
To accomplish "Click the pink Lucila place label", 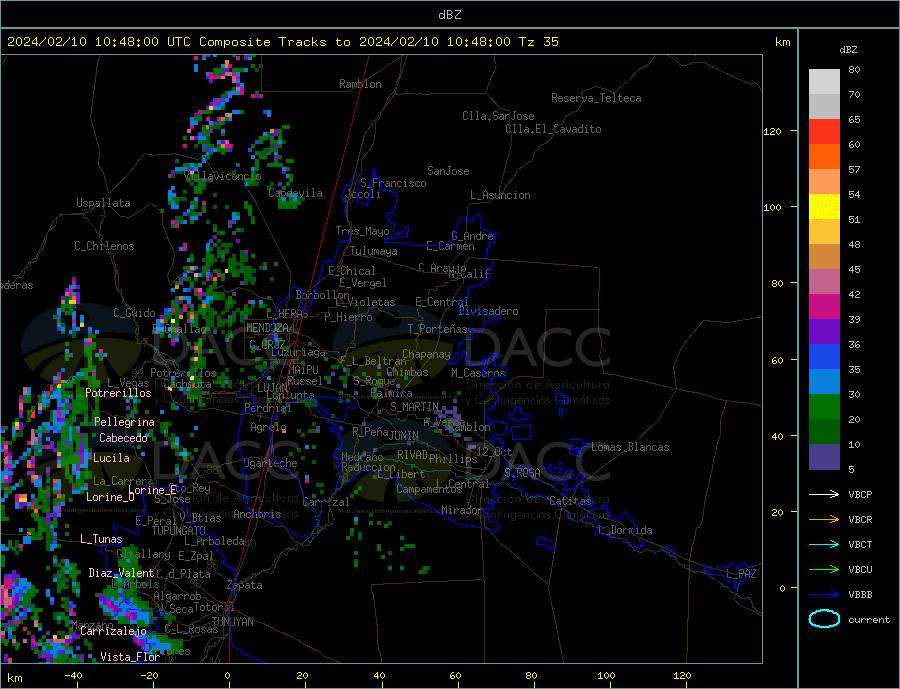I will click(x=111, y=458).
